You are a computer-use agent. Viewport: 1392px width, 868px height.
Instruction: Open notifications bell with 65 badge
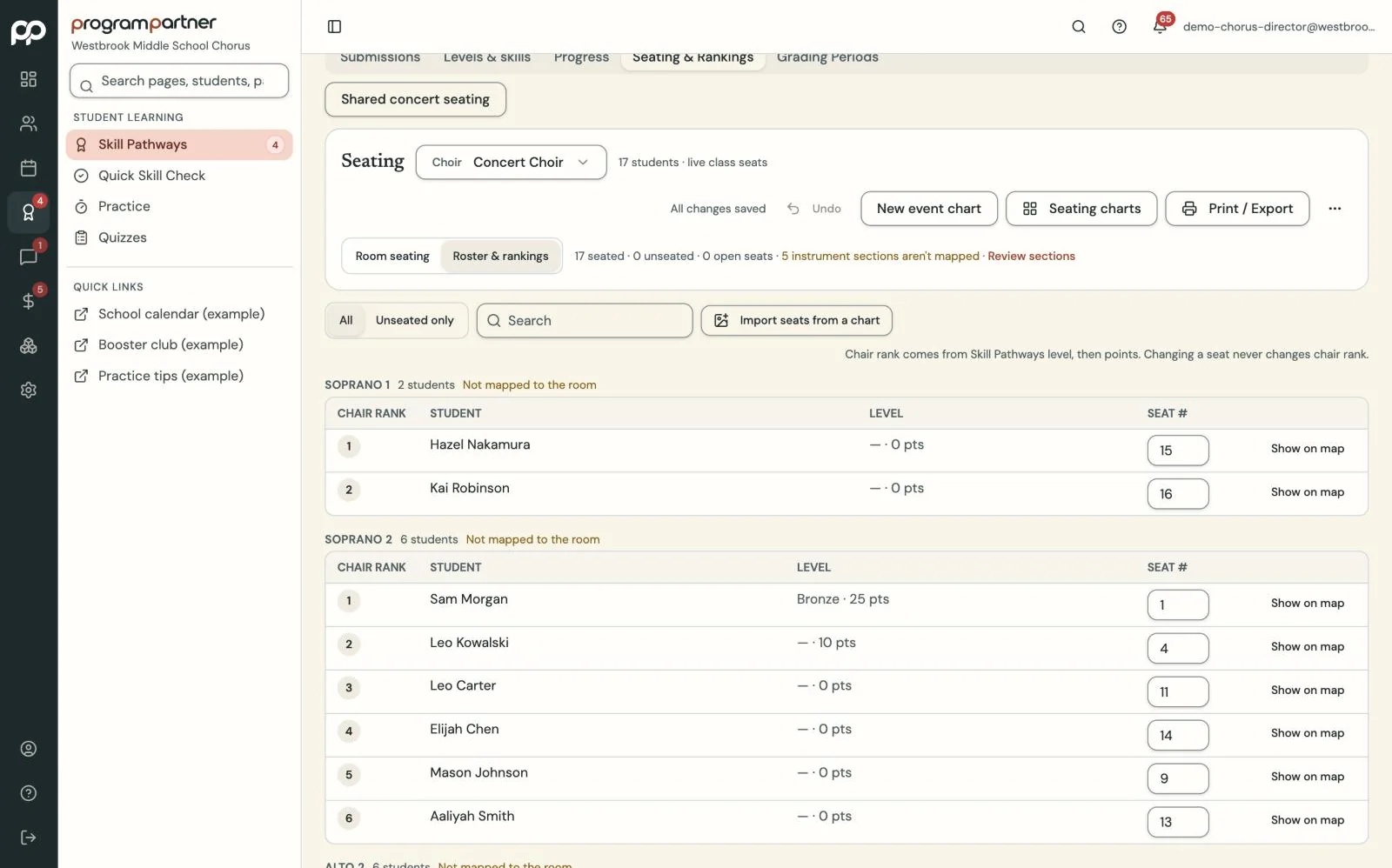1161,25
